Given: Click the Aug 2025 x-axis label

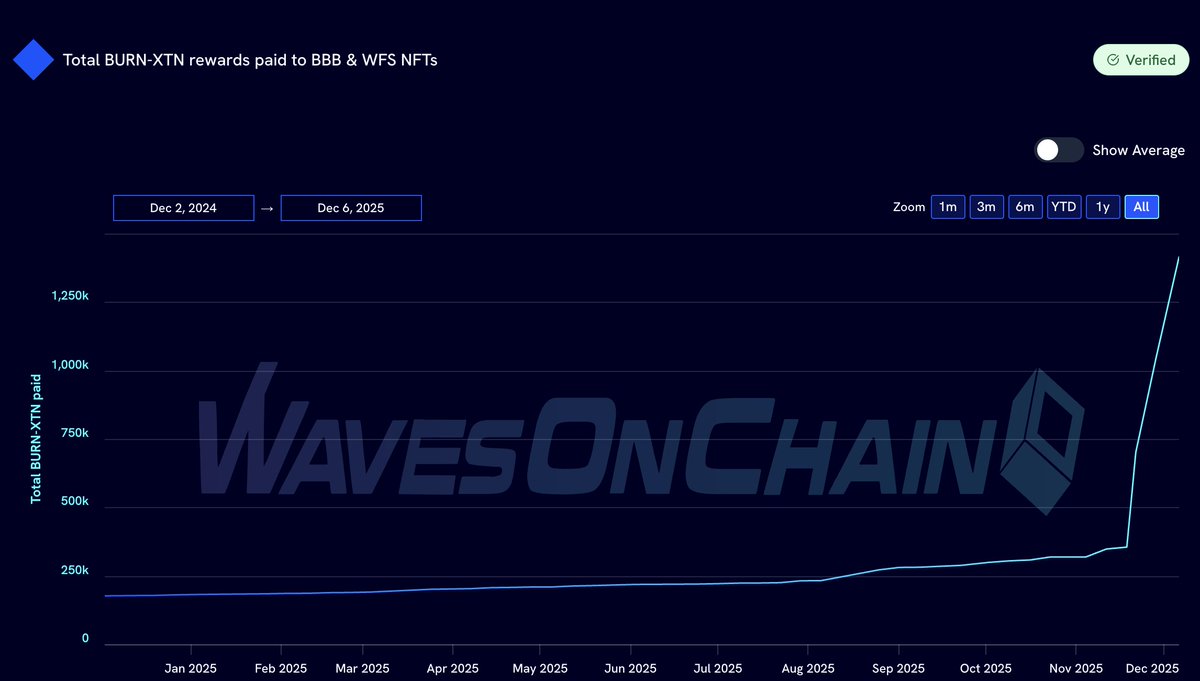Looking at the screenshot, I should (x=807, y=668).
